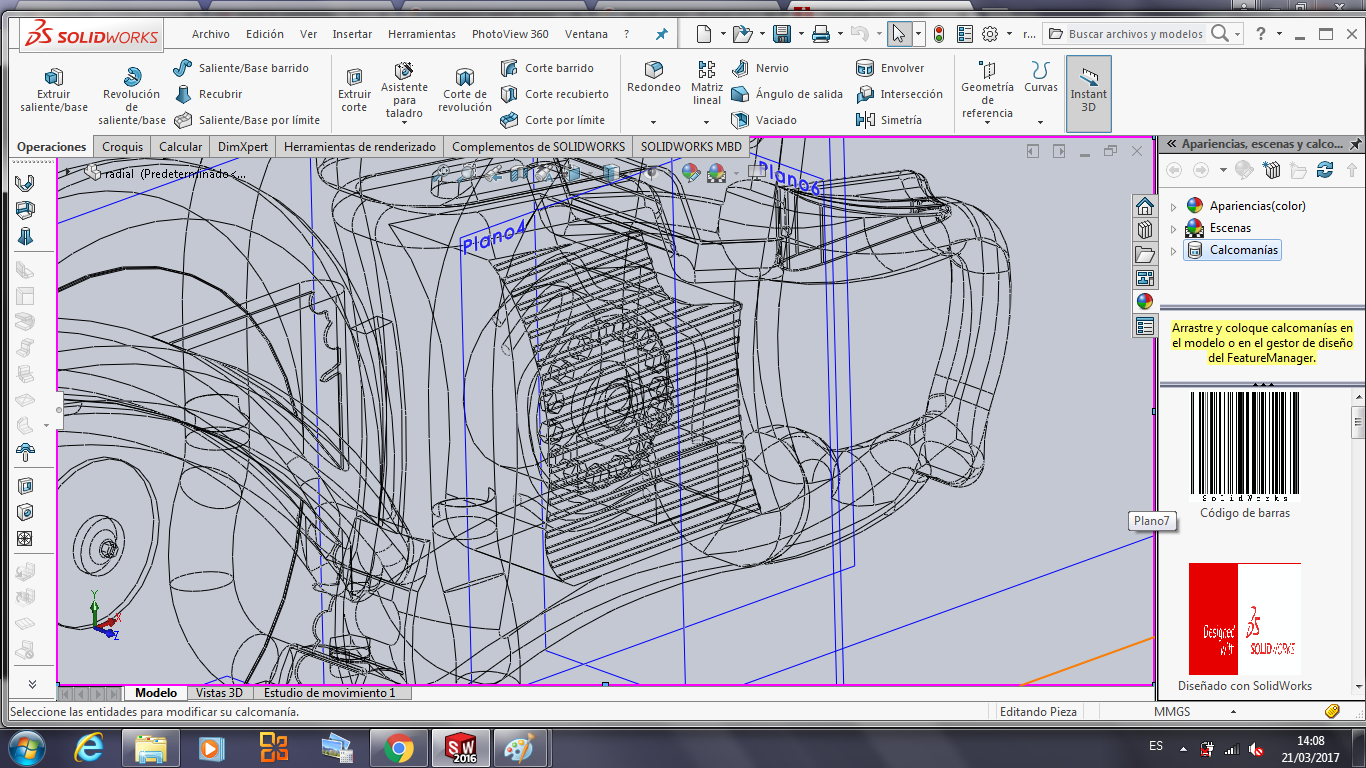Click add library books icon in panel
This screenshot has height=768, width=1366.
point(1272,170)
